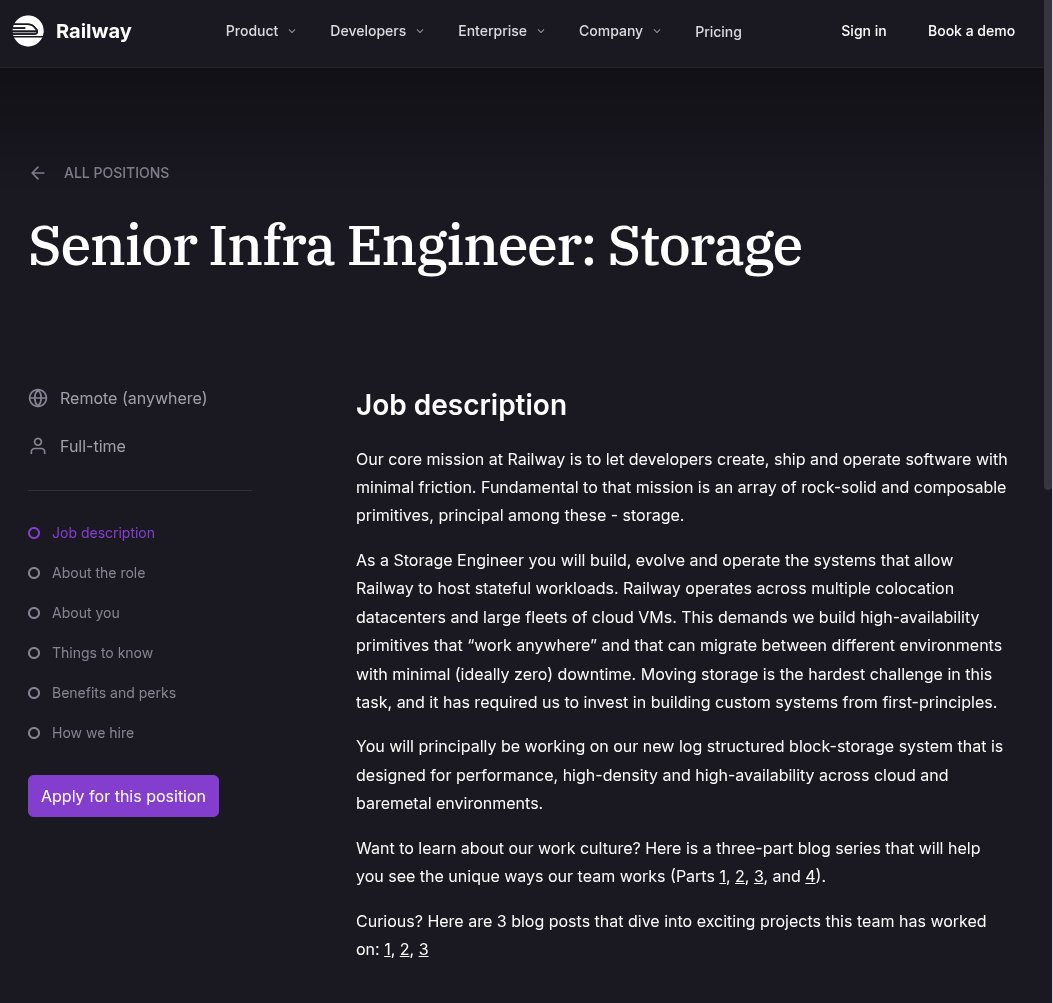Screen dimensions: 1053x1003
Task: Apply for this position
Action: [124, 796]
